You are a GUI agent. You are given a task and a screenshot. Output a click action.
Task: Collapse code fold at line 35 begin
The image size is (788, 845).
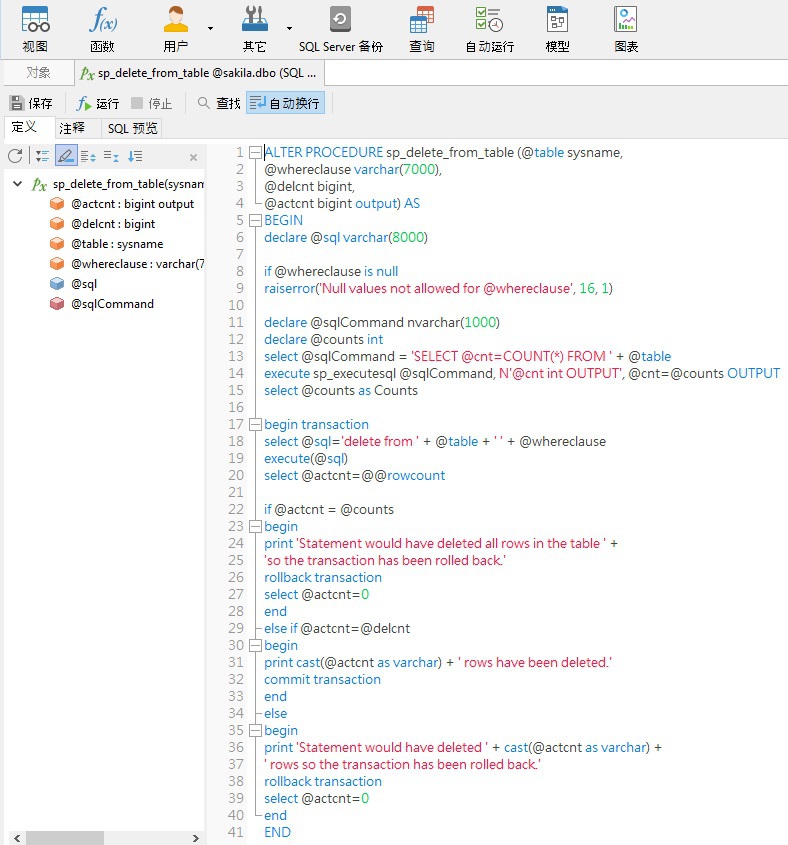coord(255,731)
